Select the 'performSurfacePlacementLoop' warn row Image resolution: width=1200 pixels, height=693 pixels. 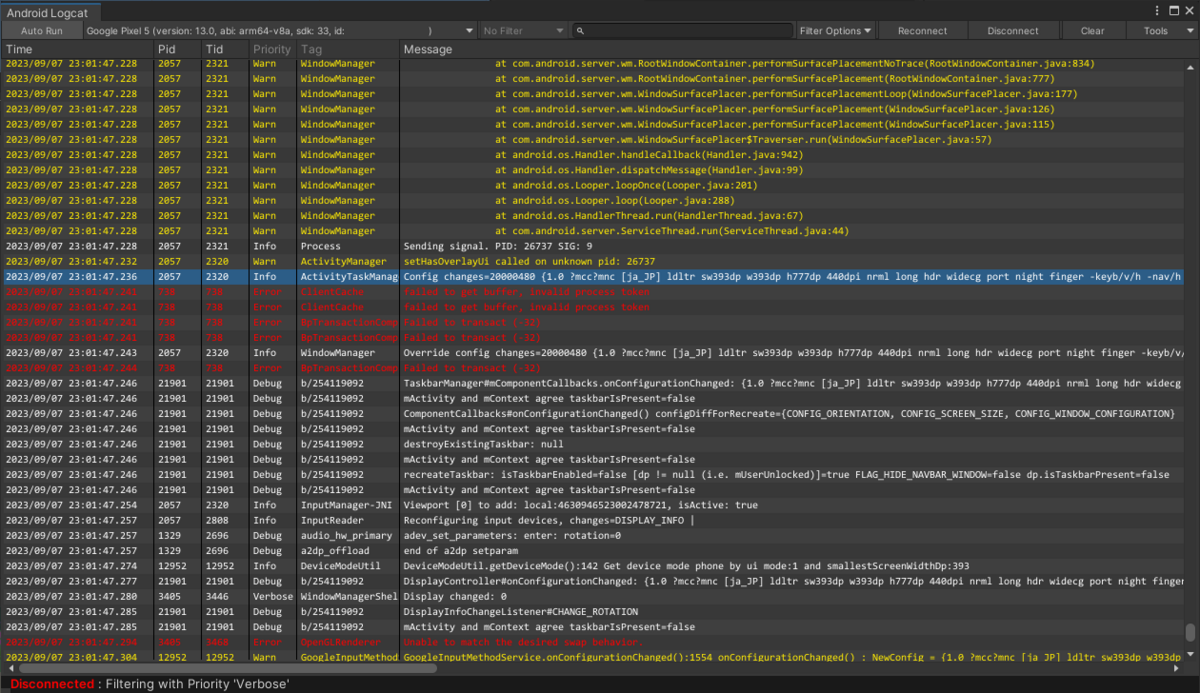coord(593,94)
